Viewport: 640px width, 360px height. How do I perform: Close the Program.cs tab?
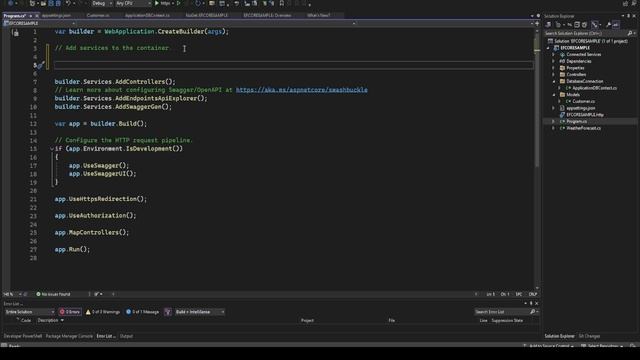click(x=37, y=16)
